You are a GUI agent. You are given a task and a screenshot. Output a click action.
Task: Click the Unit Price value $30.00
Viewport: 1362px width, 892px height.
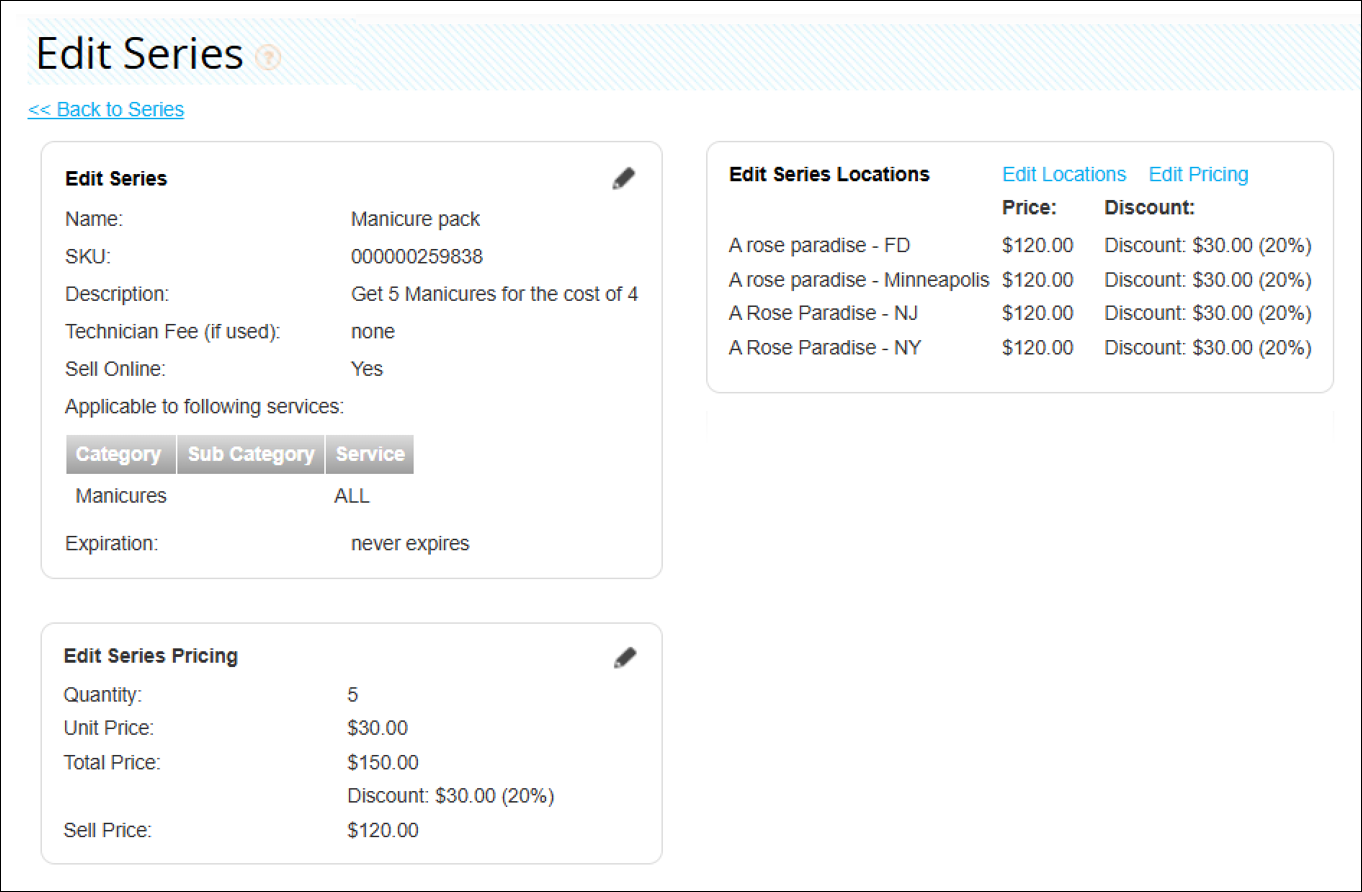pyautogui.click(x=378, y=729)
